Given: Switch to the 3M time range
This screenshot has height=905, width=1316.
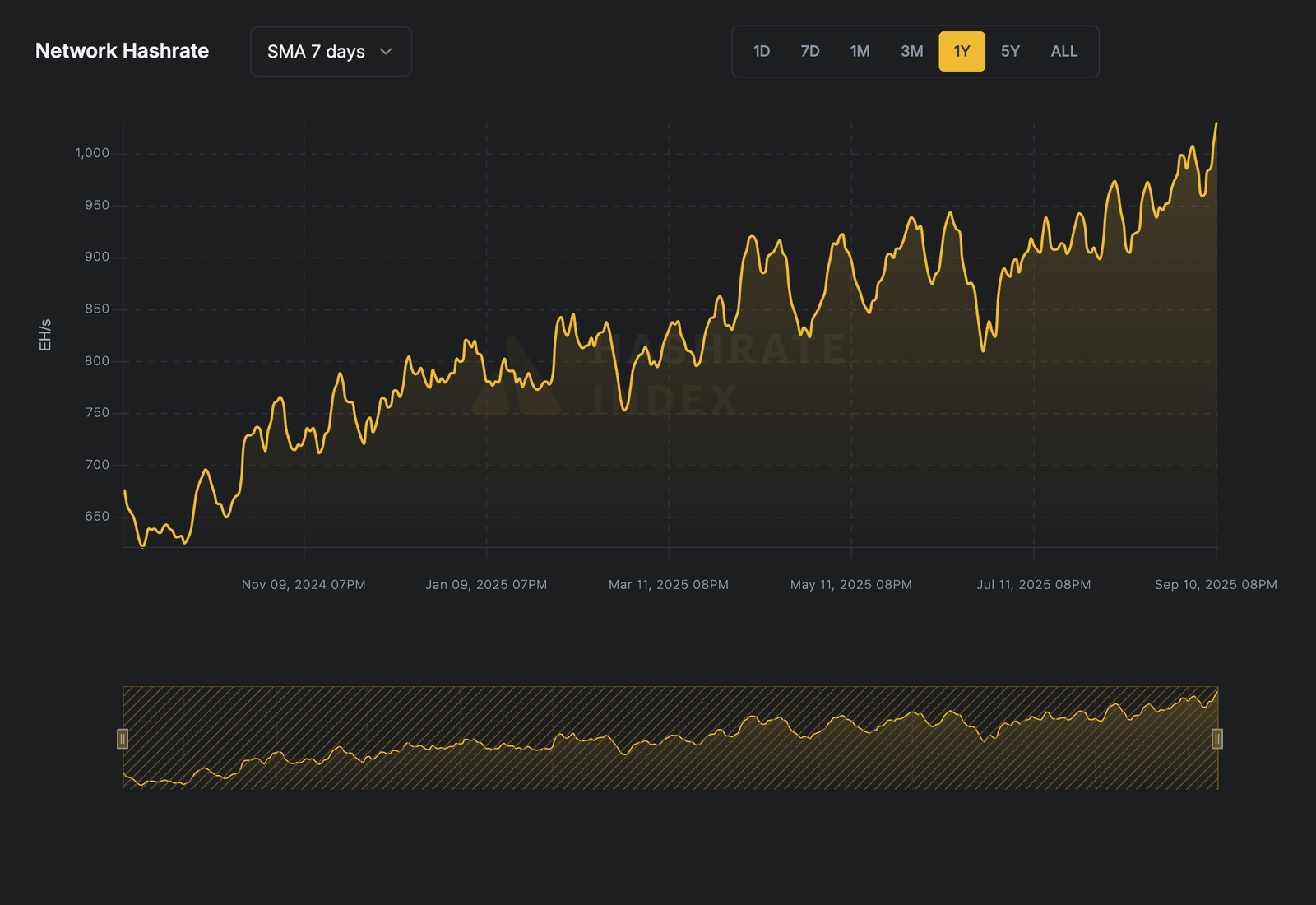Looking at the screenshot, I should tap(911, 51).
